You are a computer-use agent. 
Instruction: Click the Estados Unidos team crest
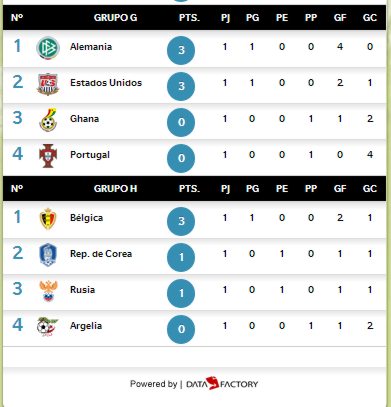(48, 84)
